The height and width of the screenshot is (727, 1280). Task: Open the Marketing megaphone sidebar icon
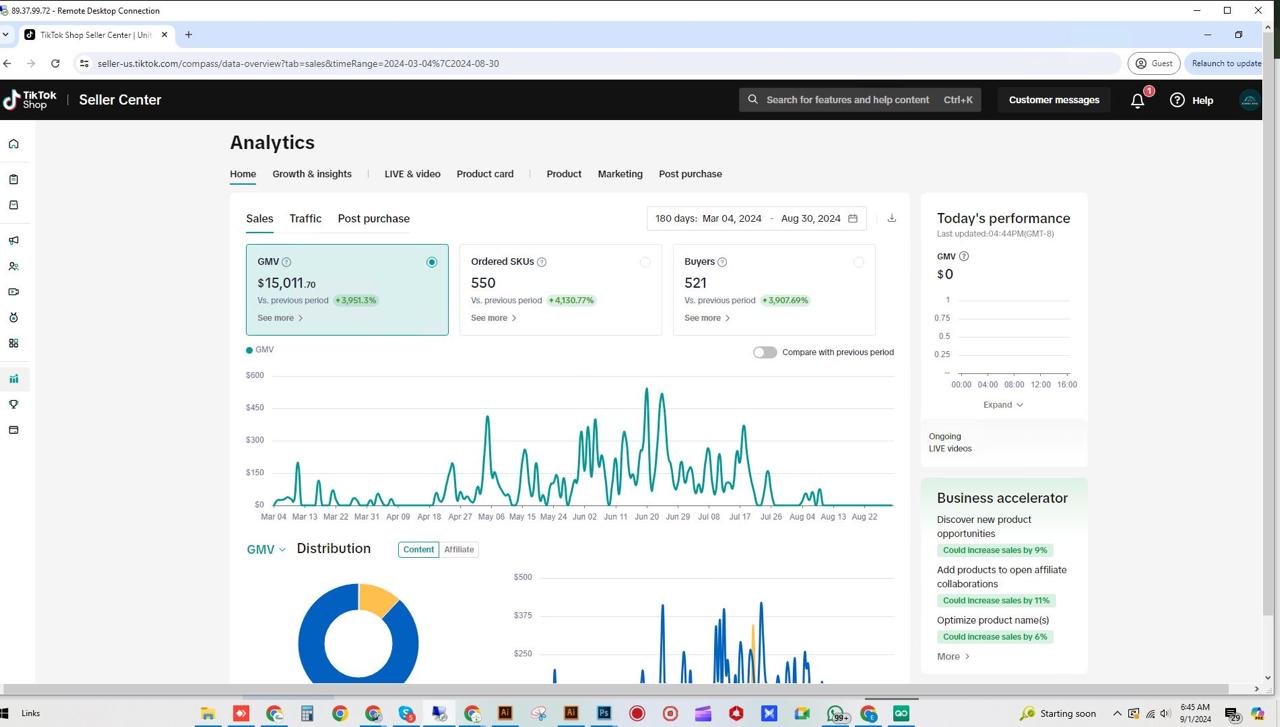tap(14, 241)
